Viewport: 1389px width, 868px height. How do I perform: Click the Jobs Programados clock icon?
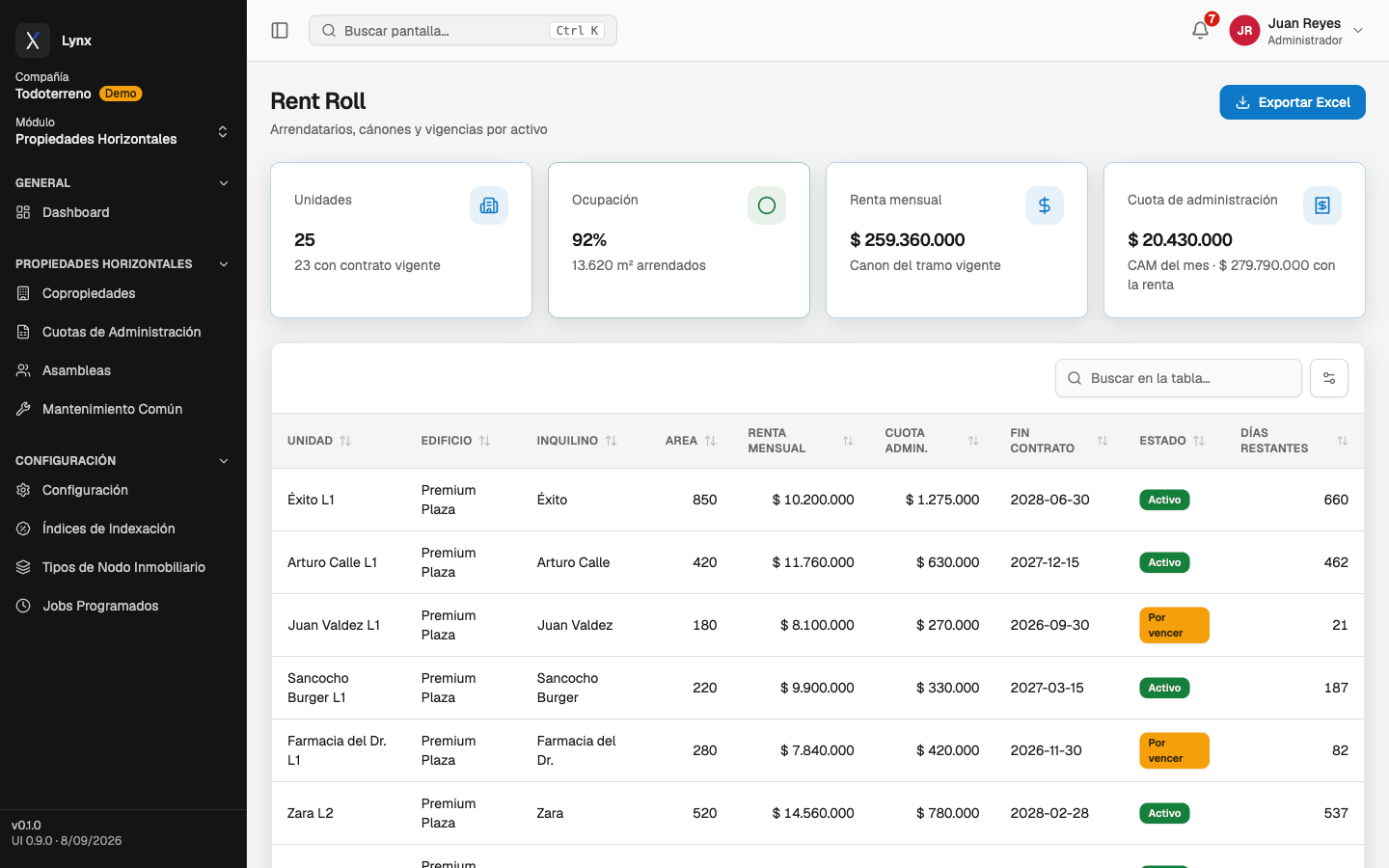(23, 606)
